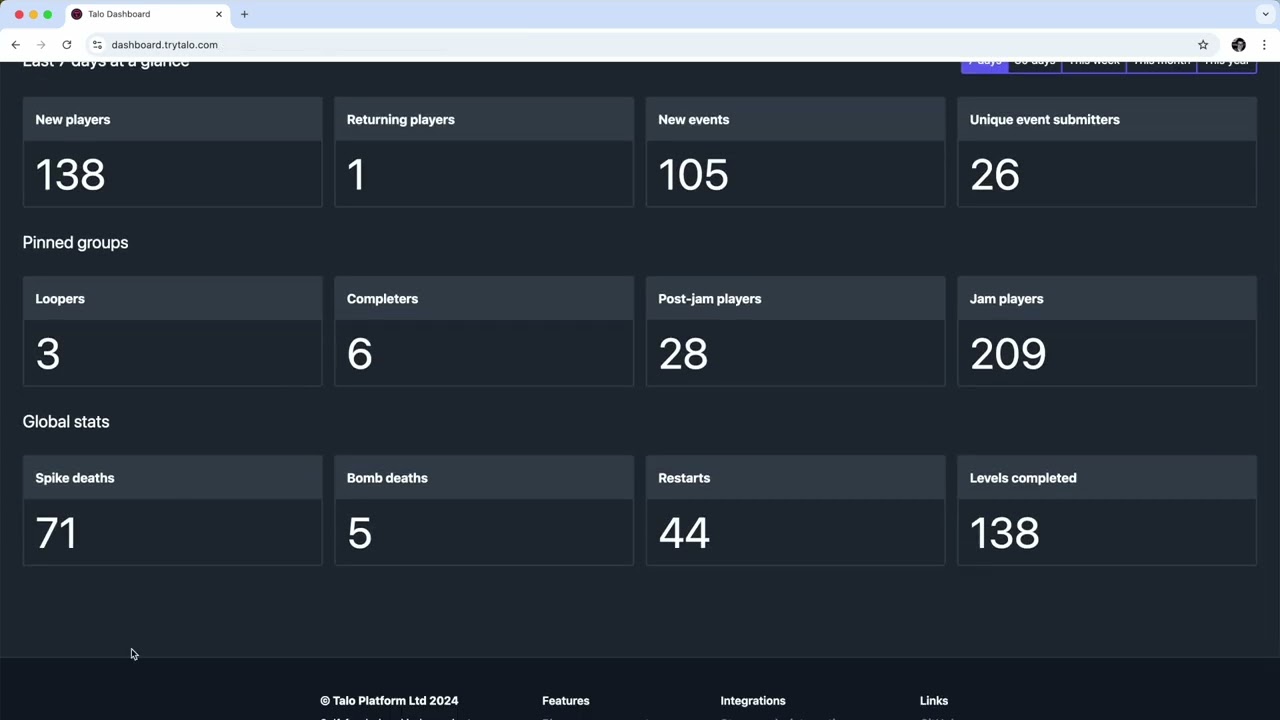Click the Spike deaths value 71
1280x720 pixels.
tap(56, 533)
